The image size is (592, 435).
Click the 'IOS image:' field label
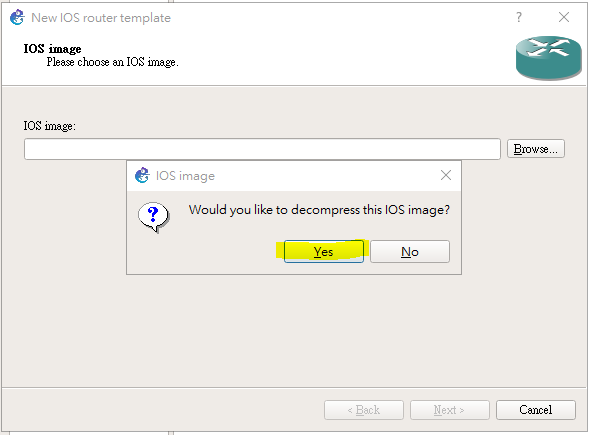point(49,126)
